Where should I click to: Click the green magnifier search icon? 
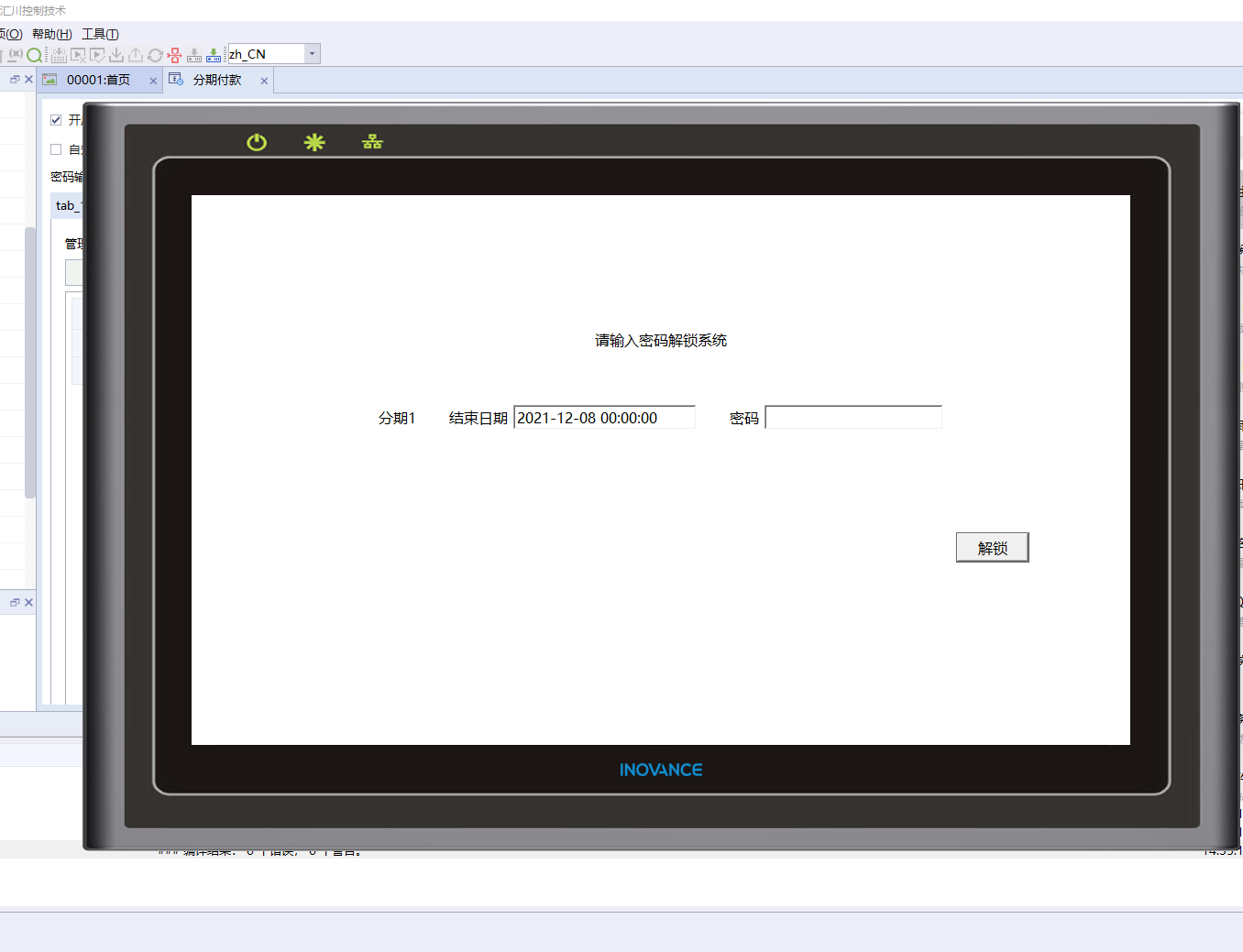click(35, 55)
